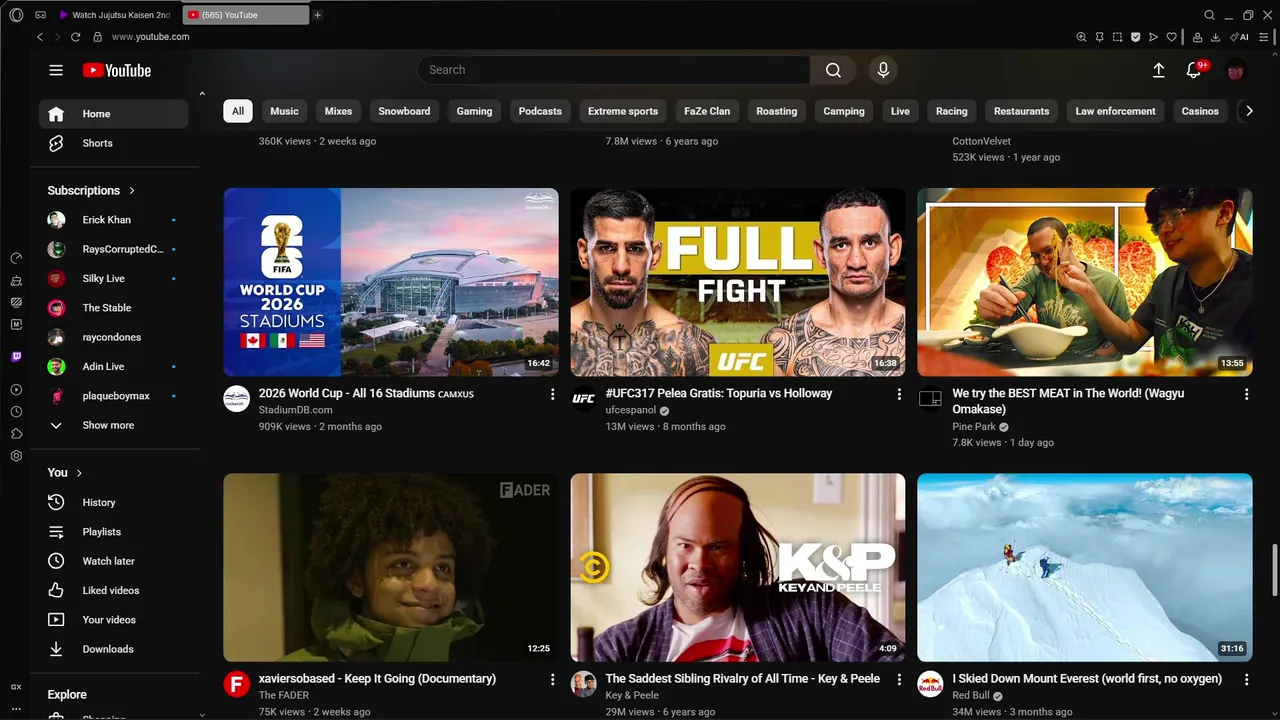Select the Music filter chip
The width and height of the screenshot is (1280, 720).
click(284, 111)
